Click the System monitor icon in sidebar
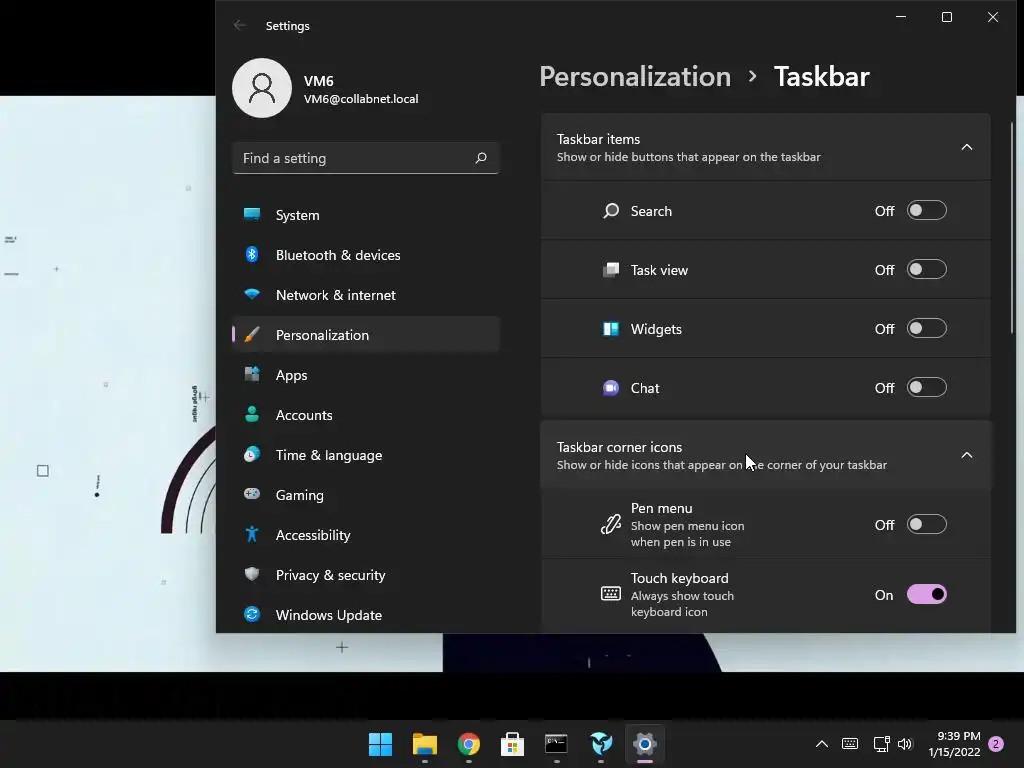Screen dimensions: 1024x768 252,214
